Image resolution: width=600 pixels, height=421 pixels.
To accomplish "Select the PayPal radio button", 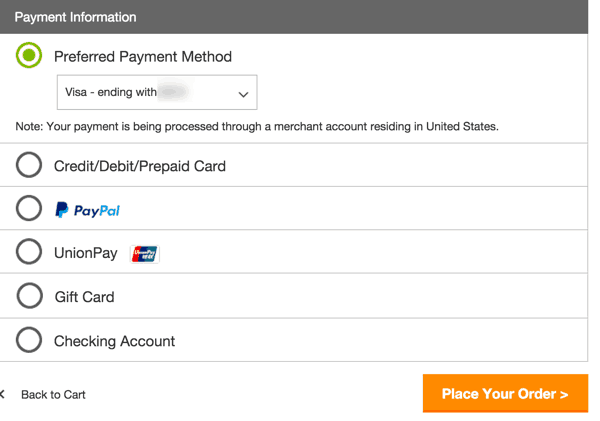I will click(29, 208).
